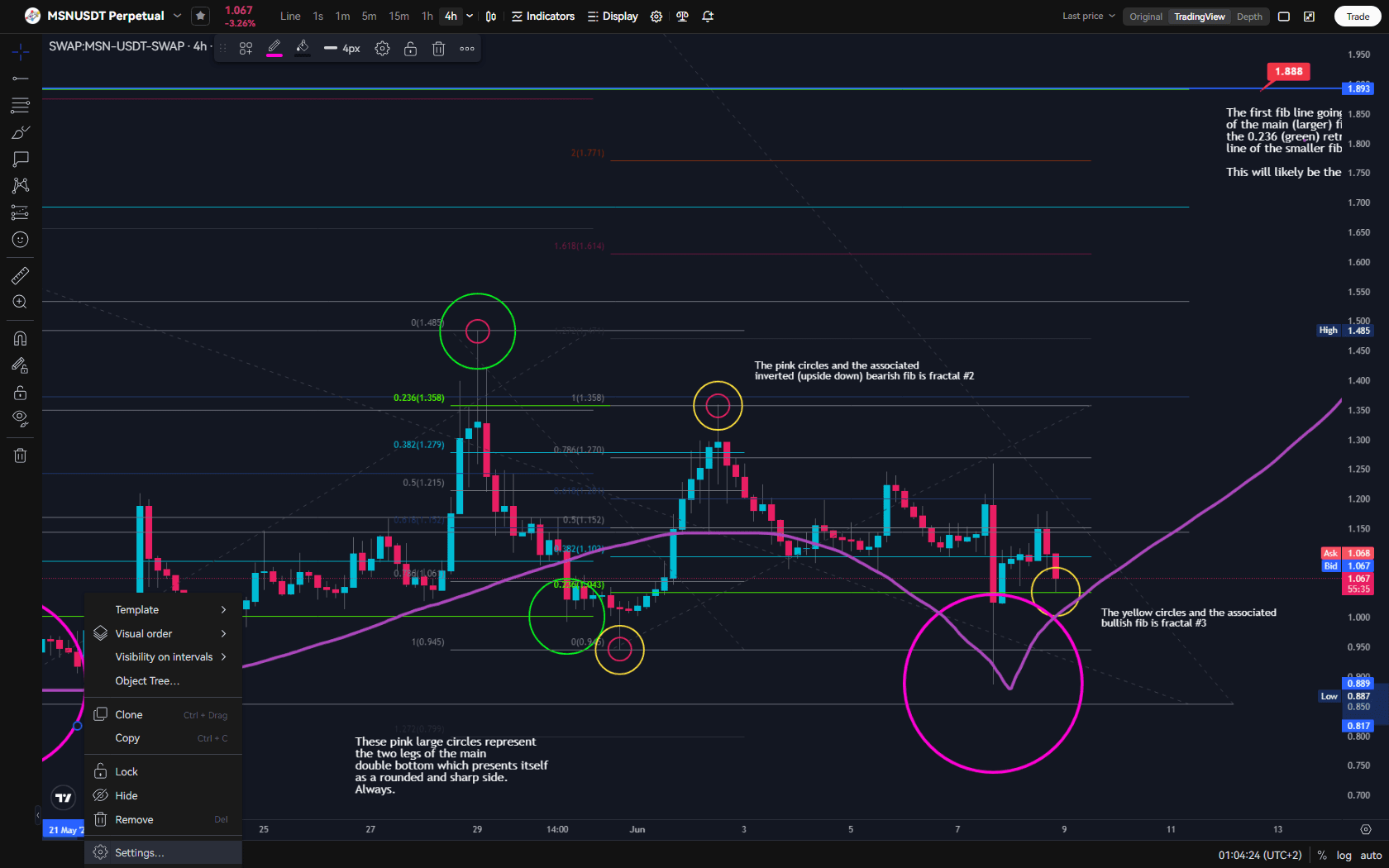Image resolution: width=1389 pixels, height=868 pixels.
Task: Change the pink line color swatch
Action: pyautogui.click(x=274, y=49)
